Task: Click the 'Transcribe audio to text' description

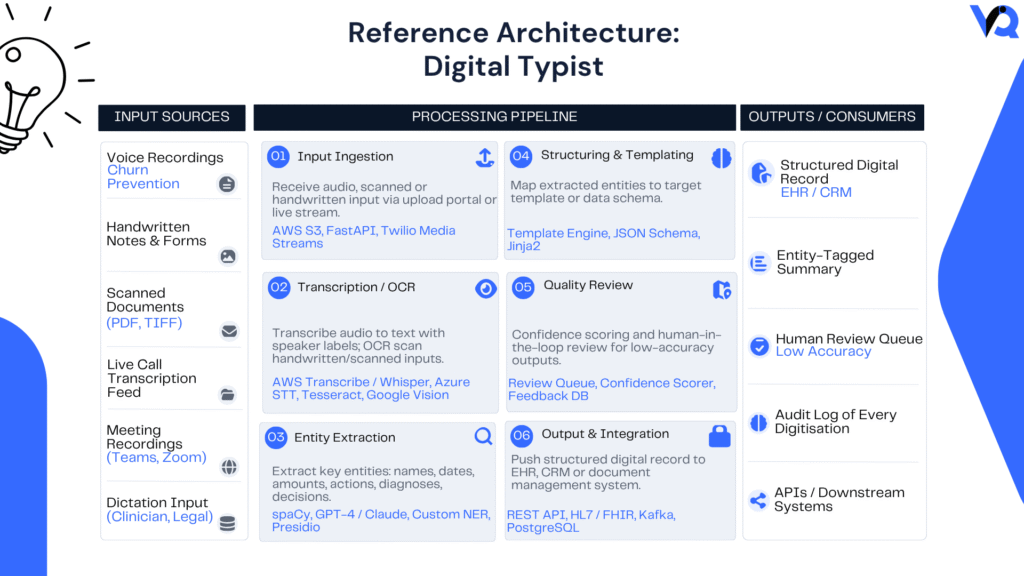Action: tap(359, 345)
